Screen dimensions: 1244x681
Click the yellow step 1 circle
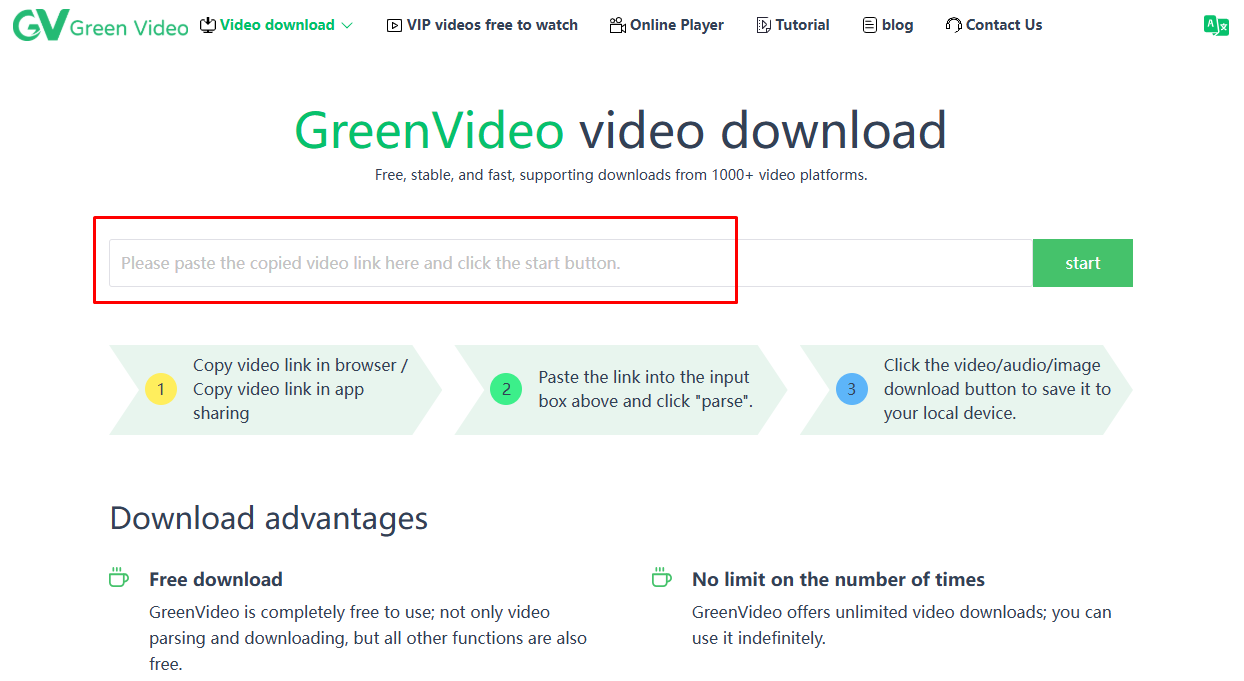click(x=161, y=390)
